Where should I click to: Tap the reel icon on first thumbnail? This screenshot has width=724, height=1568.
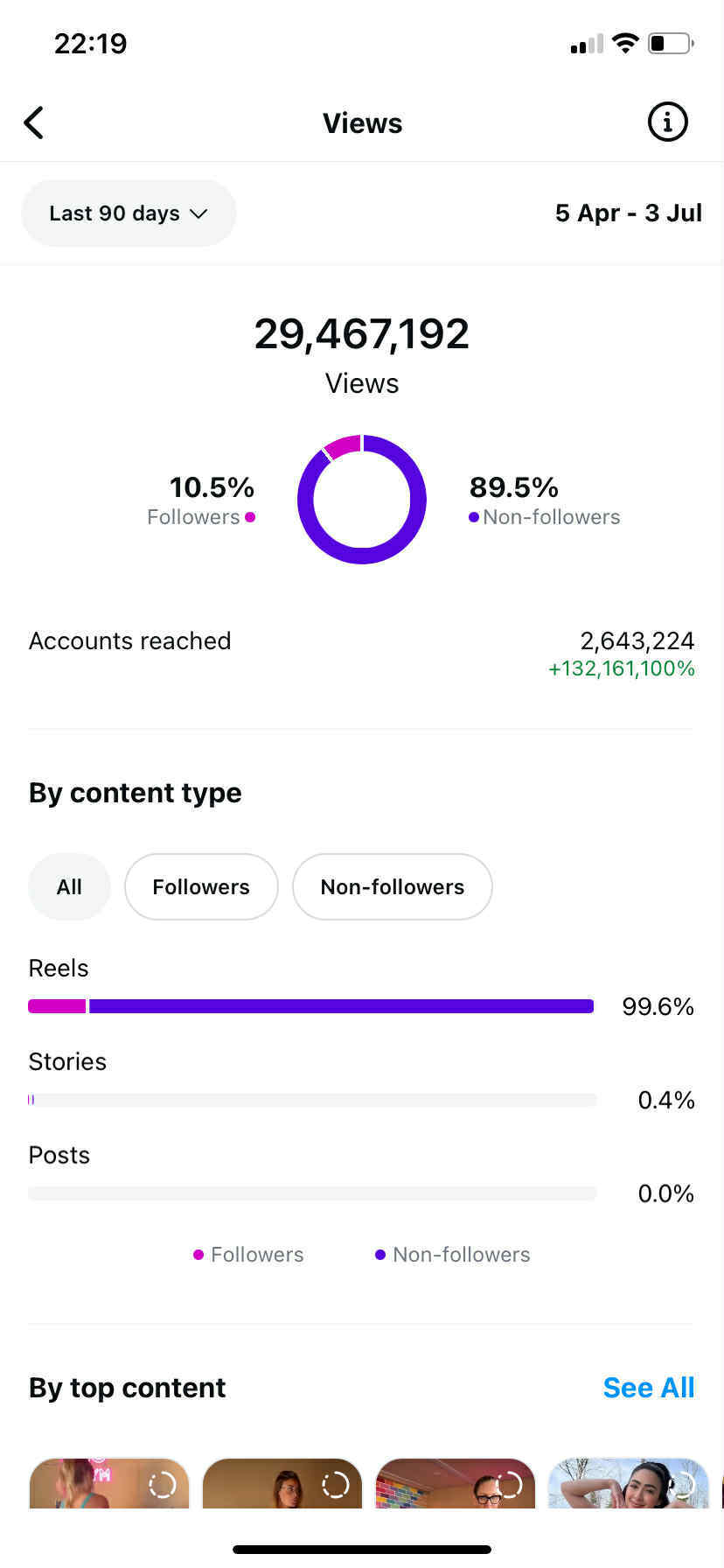pyautogui.click(x=162, y=1484)
